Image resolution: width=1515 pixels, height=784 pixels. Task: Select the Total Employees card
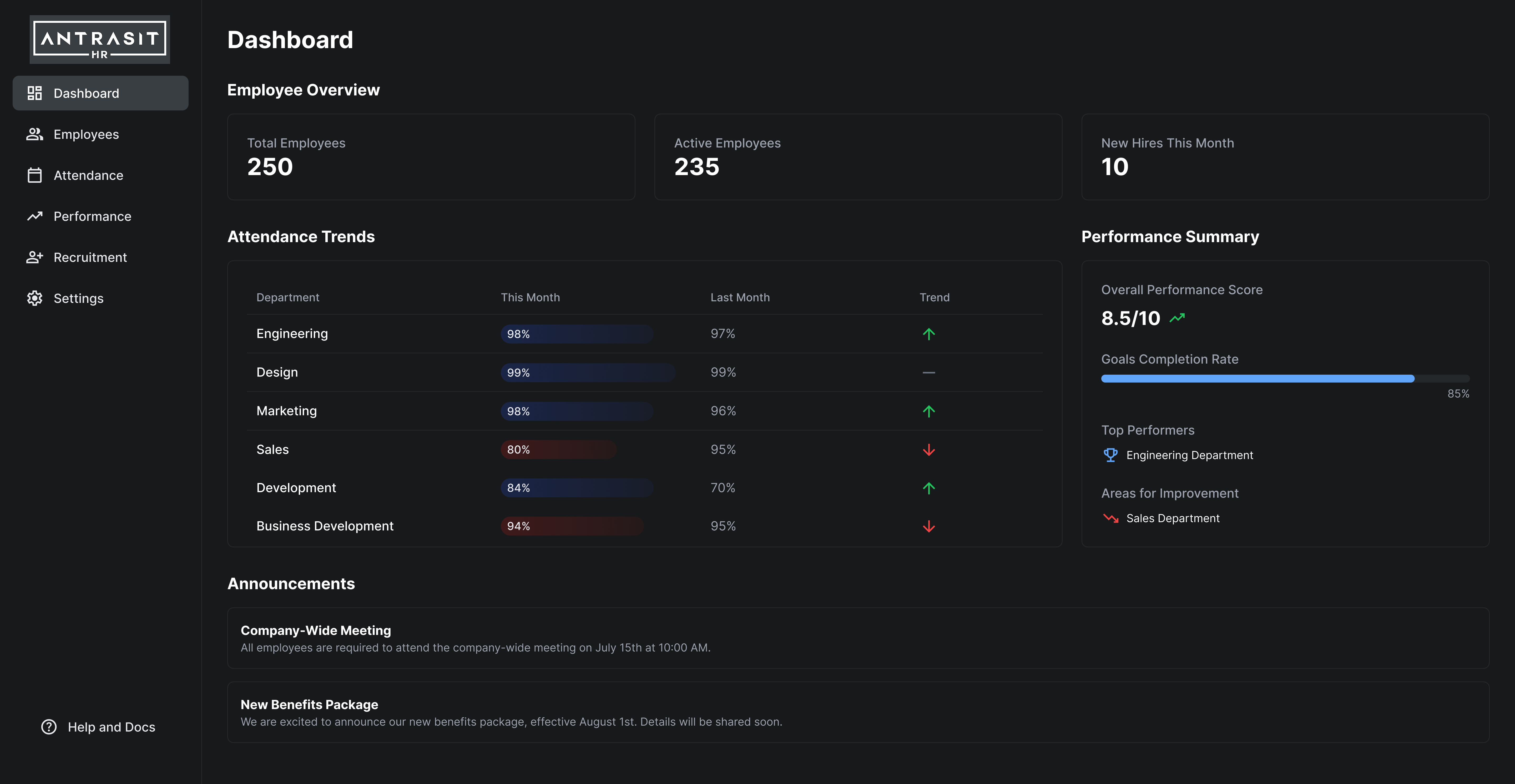pyautogui.click(x=431, y=157)
